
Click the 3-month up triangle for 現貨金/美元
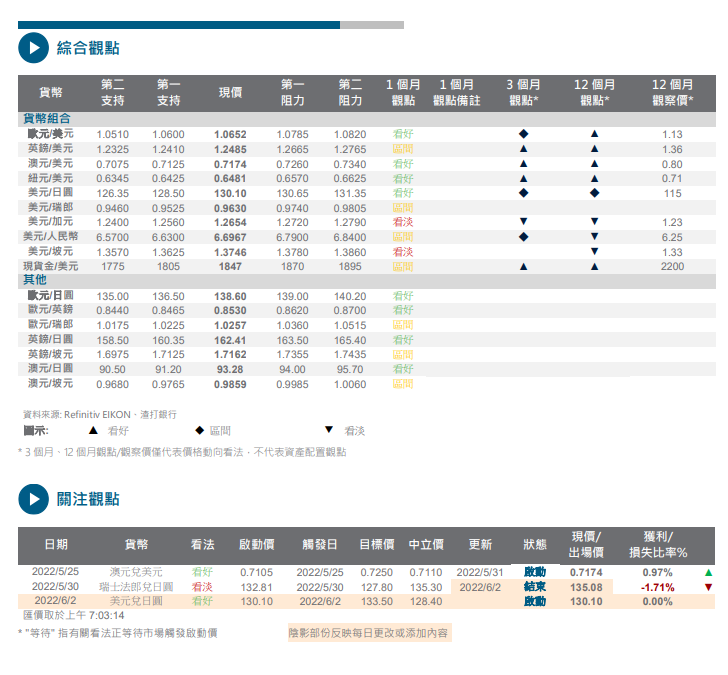coord(523,267)
